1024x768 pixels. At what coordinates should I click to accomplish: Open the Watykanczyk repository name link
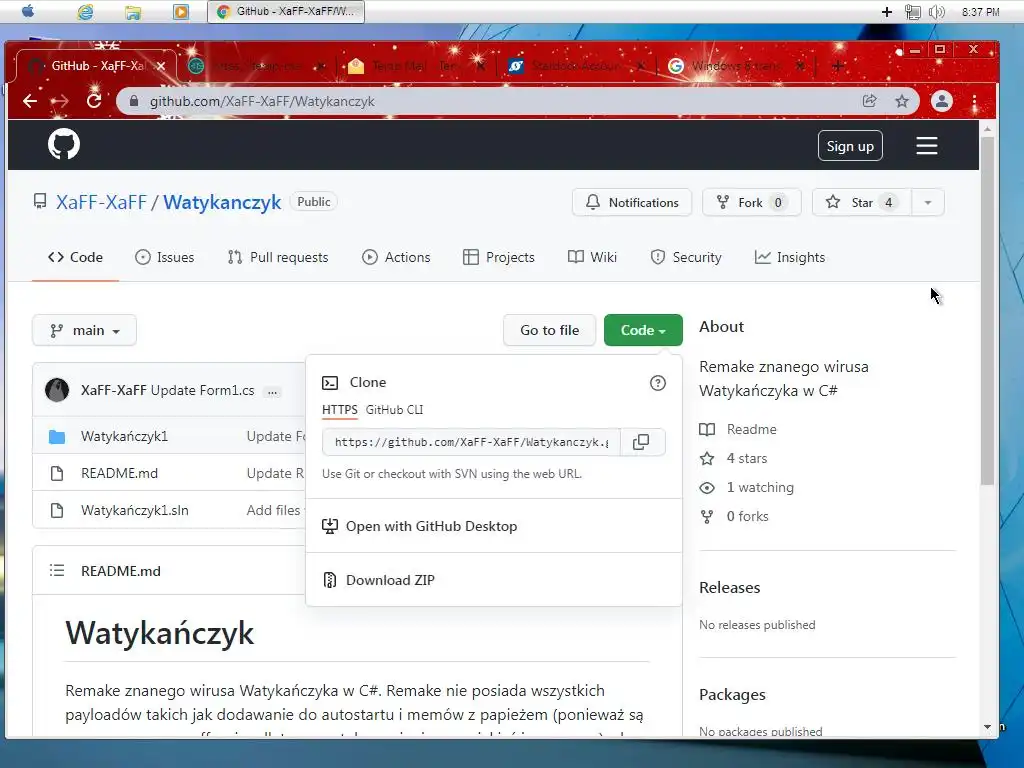tap(222, 202)
